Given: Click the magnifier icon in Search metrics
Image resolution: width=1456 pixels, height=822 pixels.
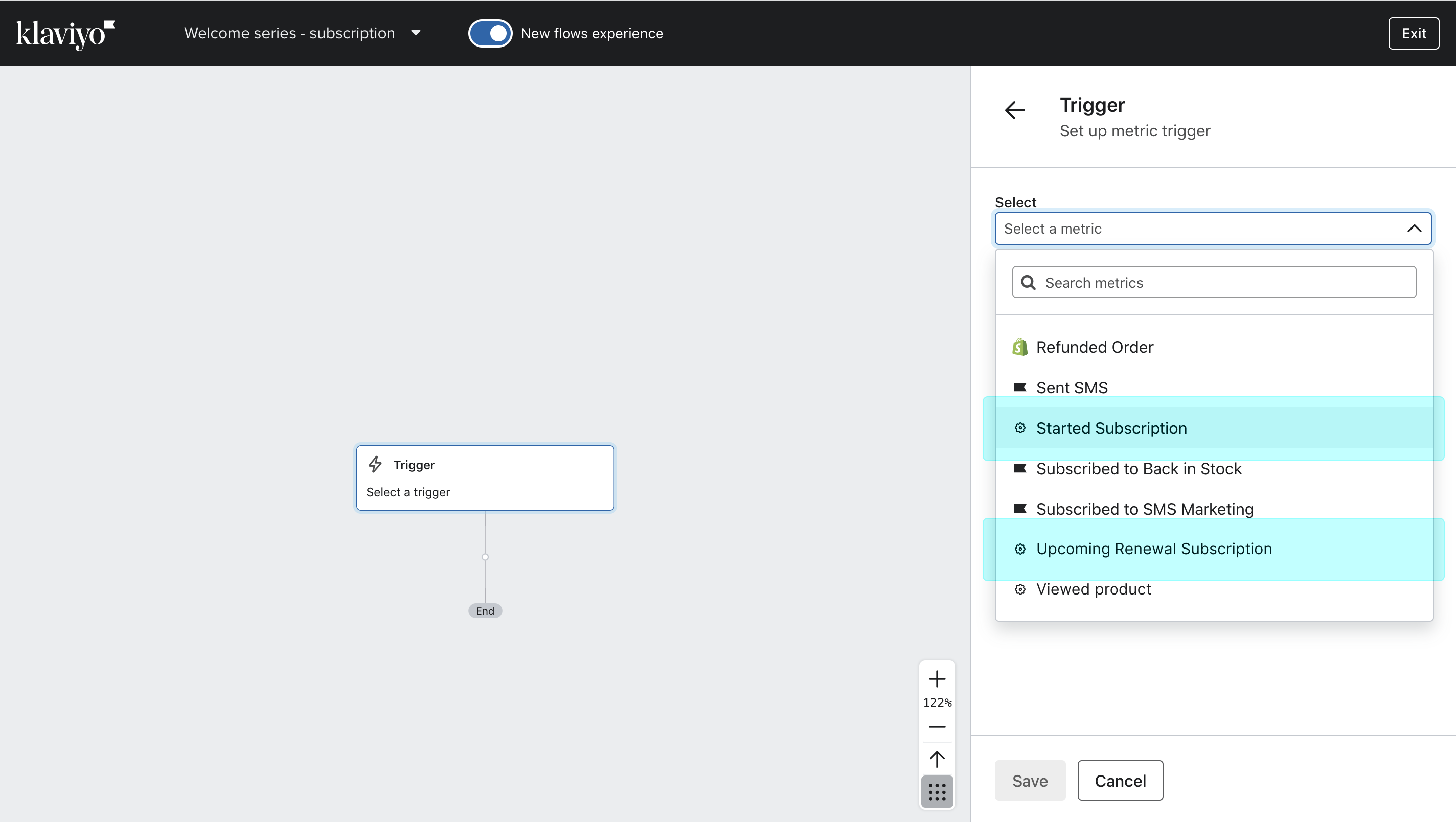Looking at the screenshot, I should (1028, 282).
